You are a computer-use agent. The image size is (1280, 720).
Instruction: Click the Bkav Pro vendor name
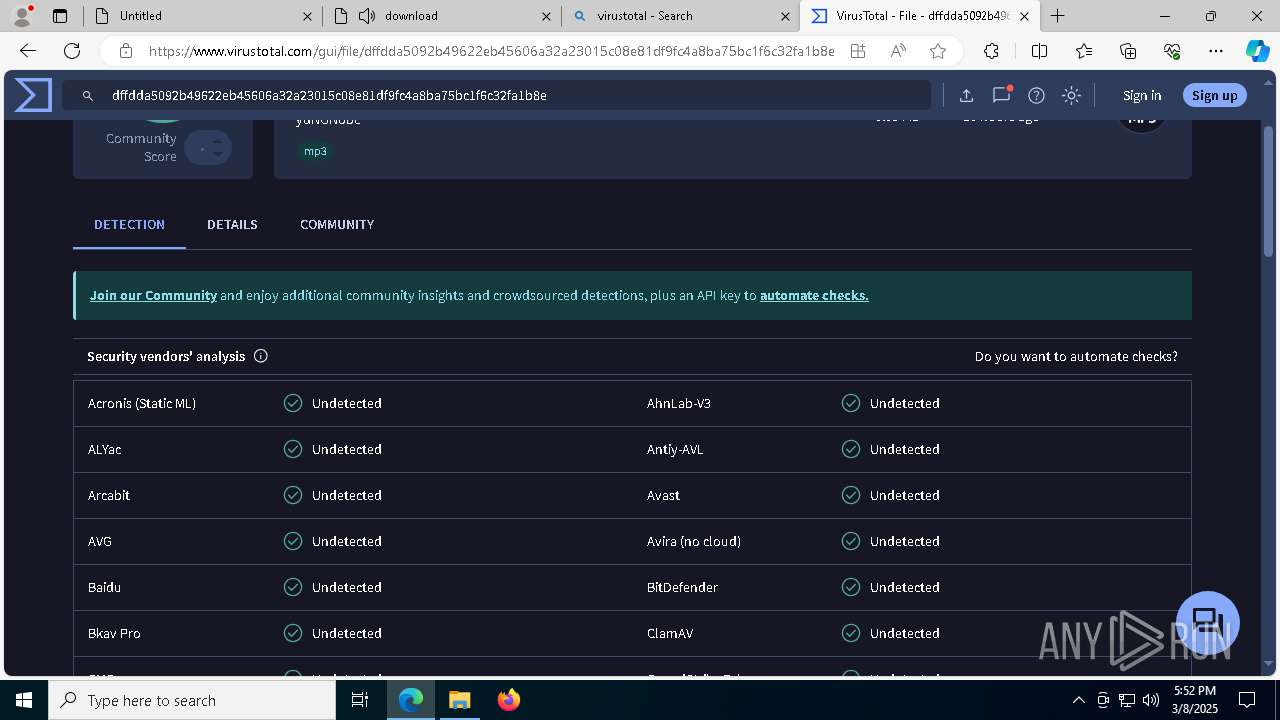coord(114,633)
